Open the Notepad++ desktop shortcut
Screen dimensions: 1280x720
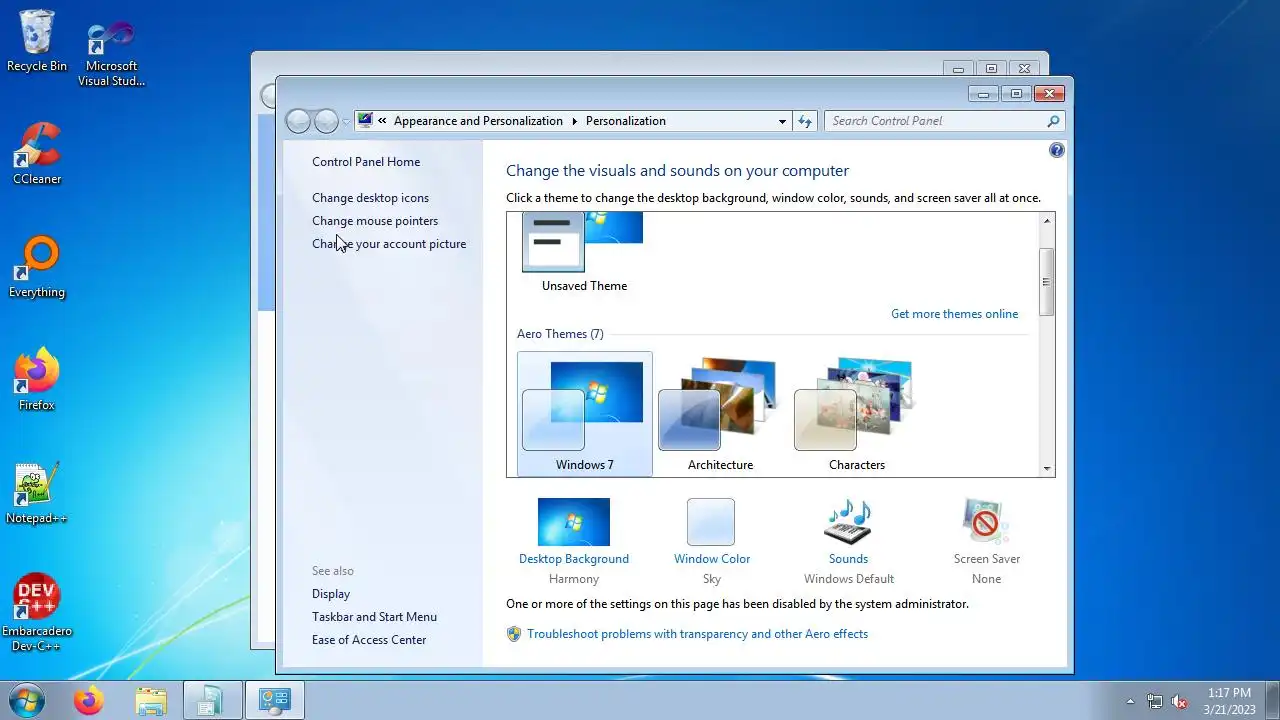37,493
